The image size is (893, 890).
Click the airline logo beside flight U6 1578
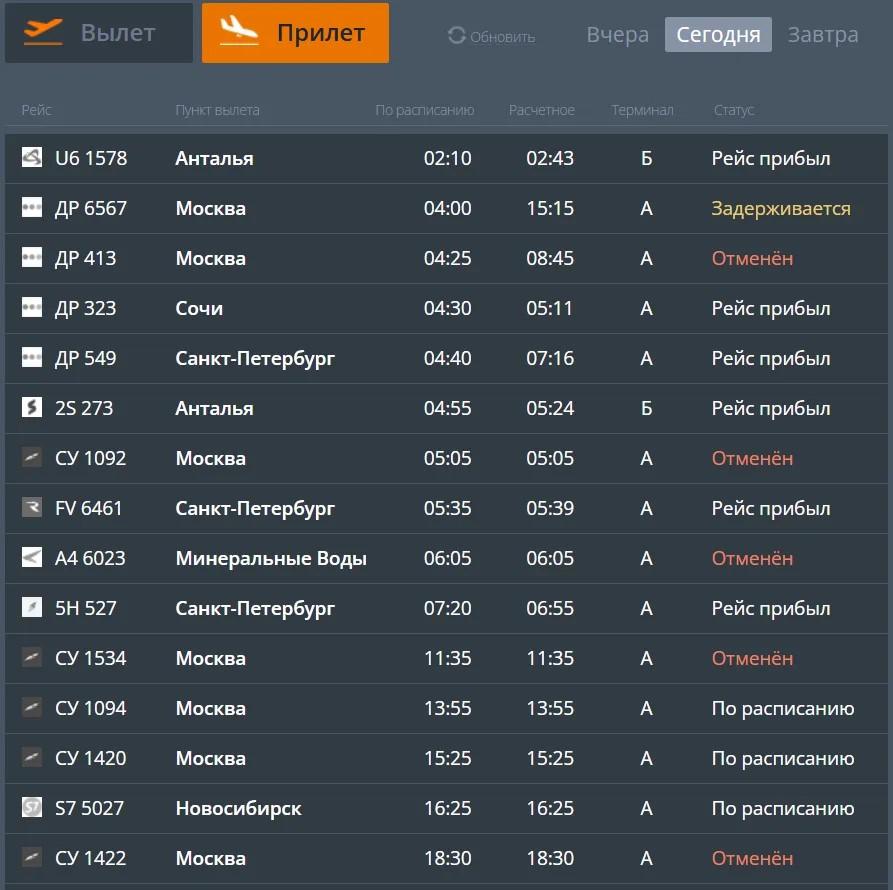(x=32, y=157)
